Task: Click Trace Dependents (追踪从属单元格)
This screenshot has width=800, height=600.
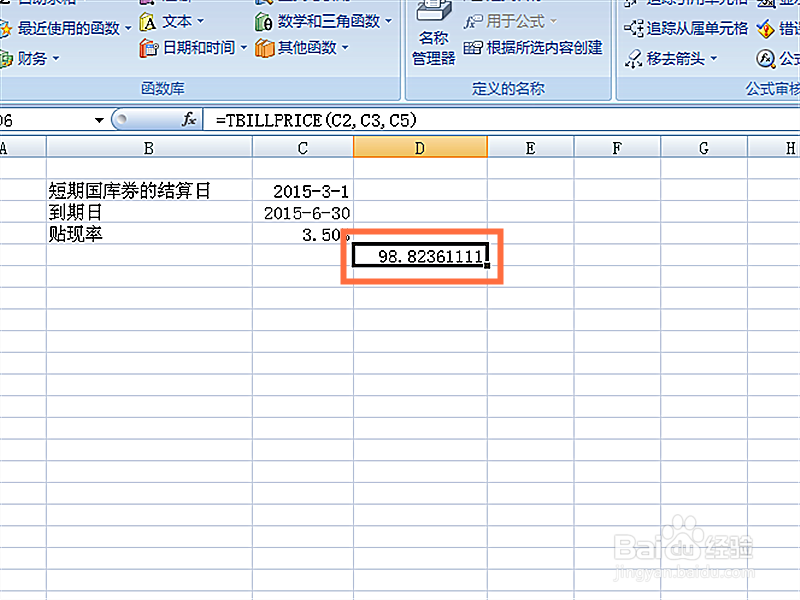Action: pyautogui.click(x=685, y=29)
